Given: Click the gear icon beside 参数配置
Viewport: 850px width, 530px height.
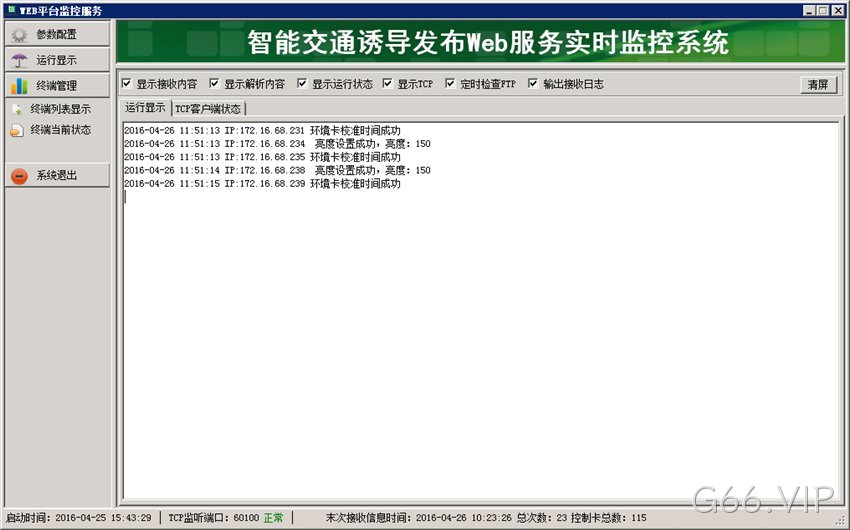Looking at the screenshot, I should tap(19, 35).
